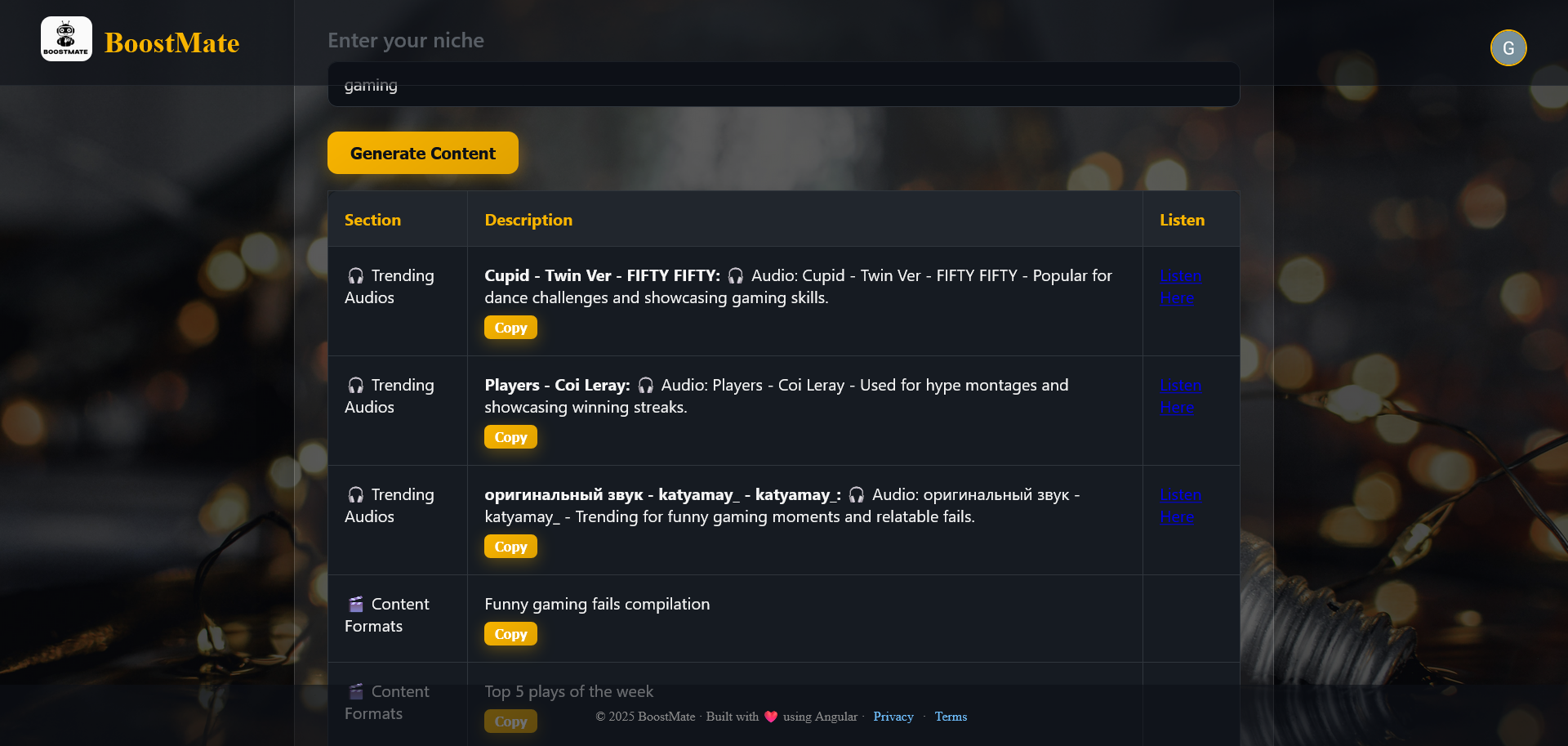The width and height of the screenshot is (1568, 746).
Task: Open Listen Here link for Cupid audio
Action: tap(1180, 287)
